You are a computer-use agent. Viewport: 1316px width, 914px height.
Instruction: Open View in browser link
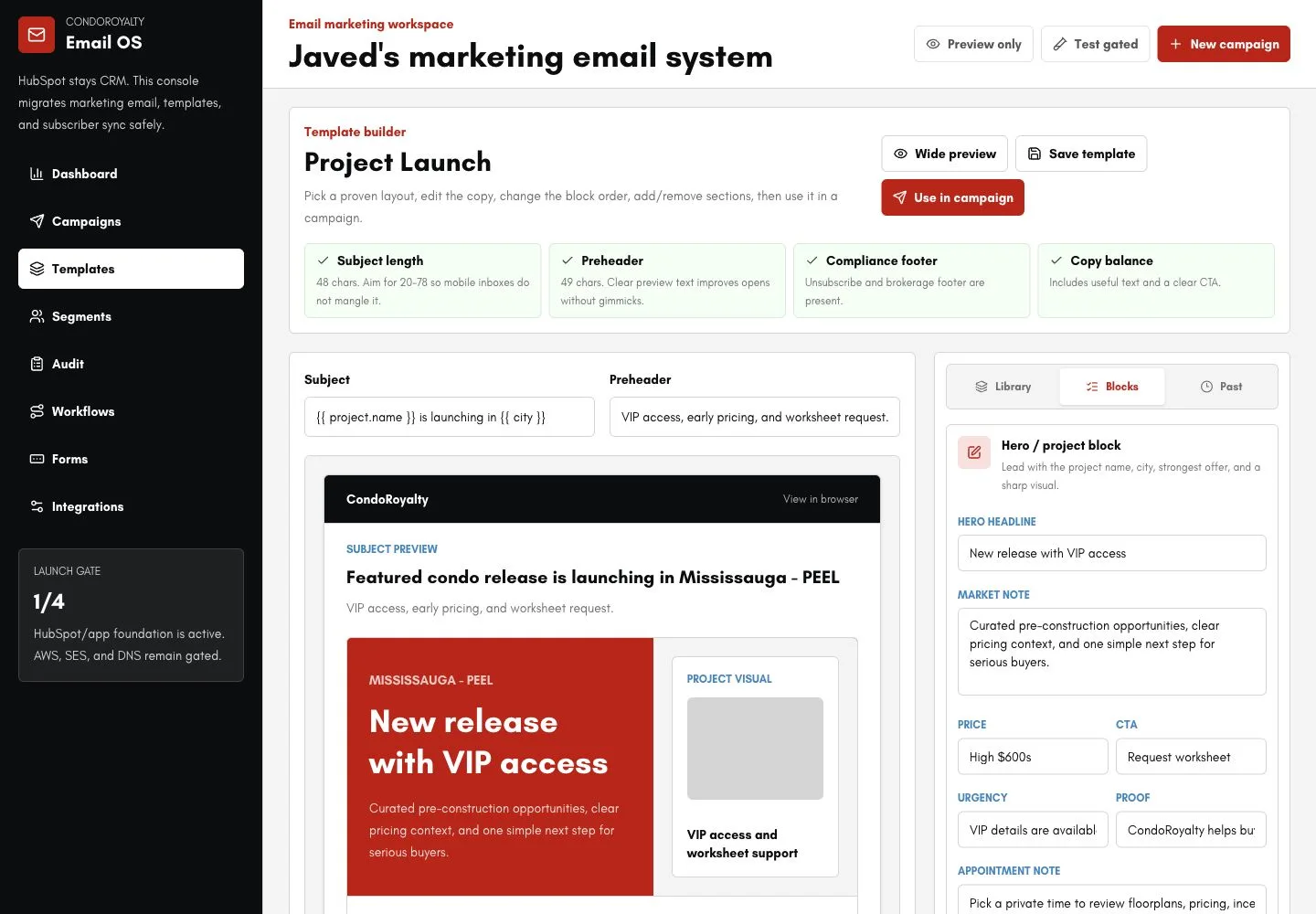[821, 499]
